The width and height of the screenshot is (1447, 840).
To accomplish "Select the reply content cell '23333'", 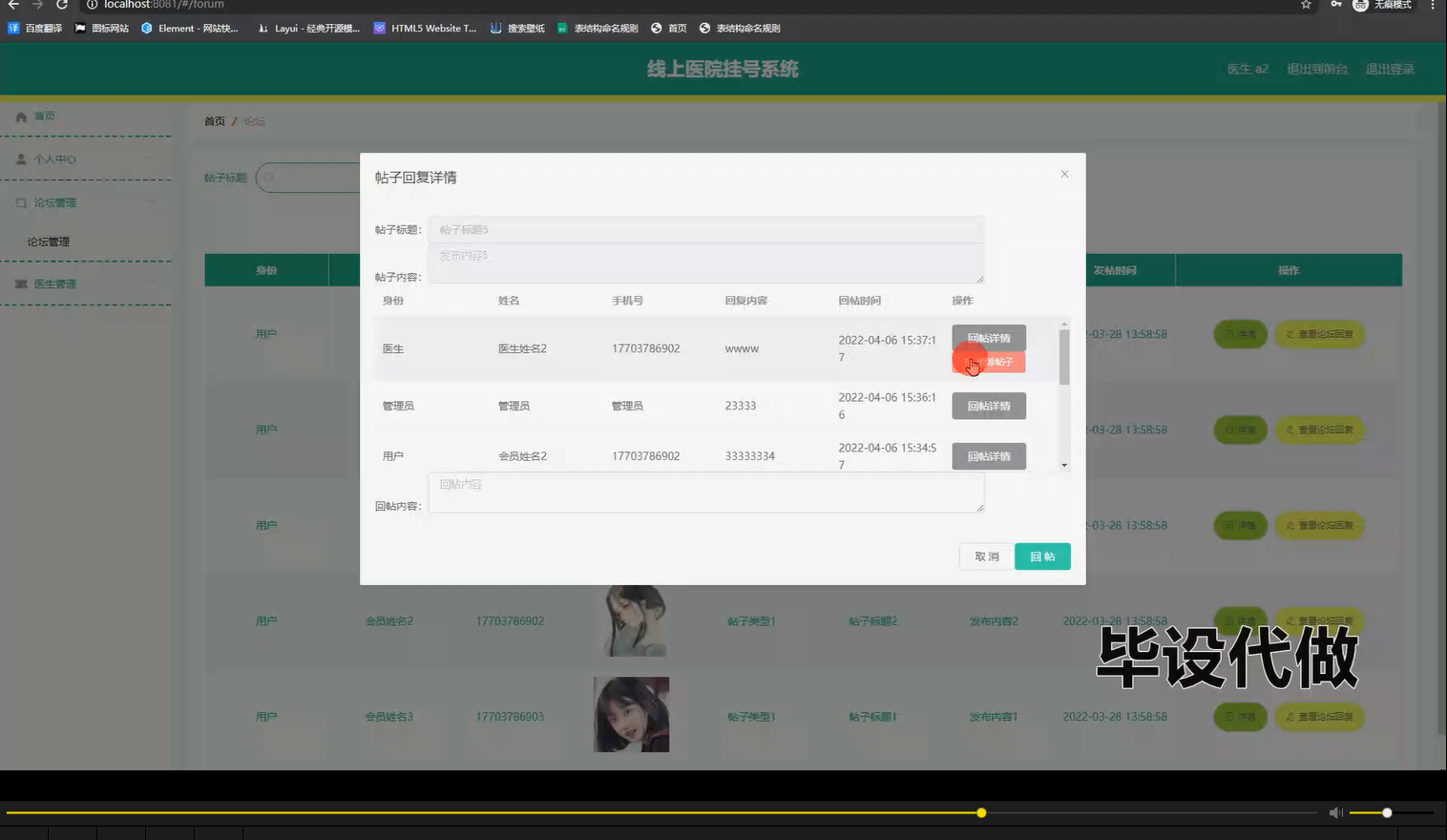I will [x=741, y=406].
